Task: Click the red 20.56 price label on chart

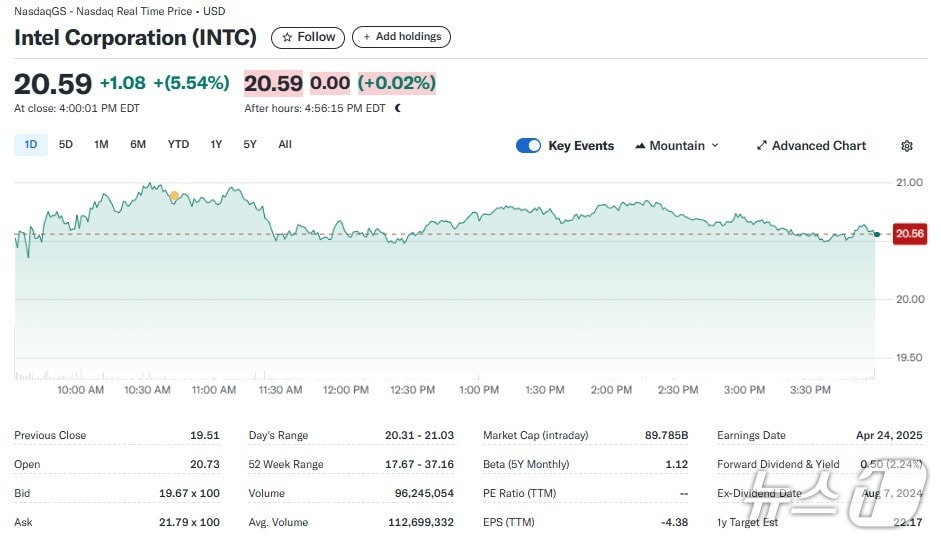Action: tap(909, 234)
